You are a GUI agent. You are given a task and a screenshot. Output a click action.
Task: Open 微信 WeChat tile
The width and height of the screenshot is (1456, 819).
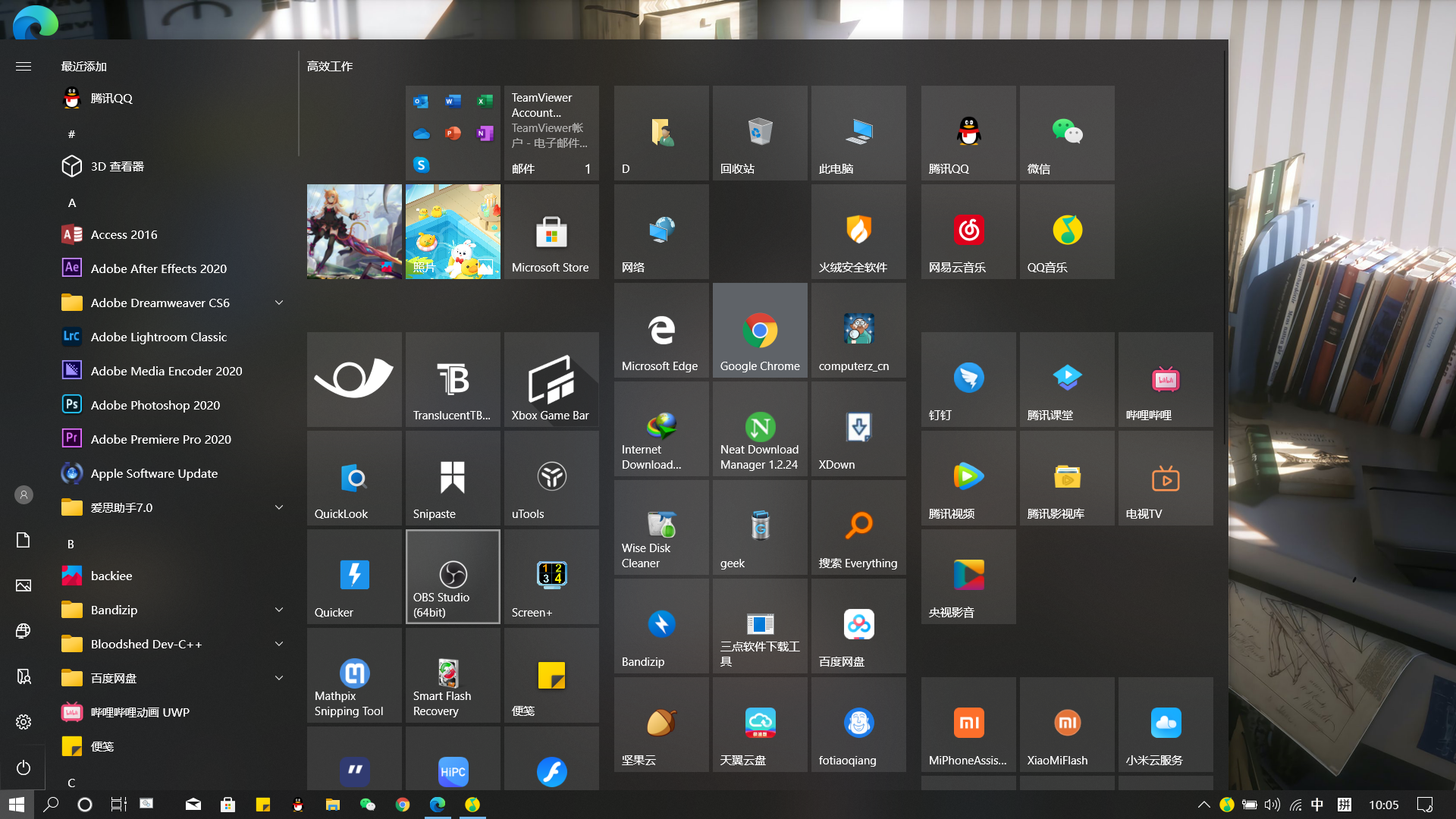pos(1067,133)
